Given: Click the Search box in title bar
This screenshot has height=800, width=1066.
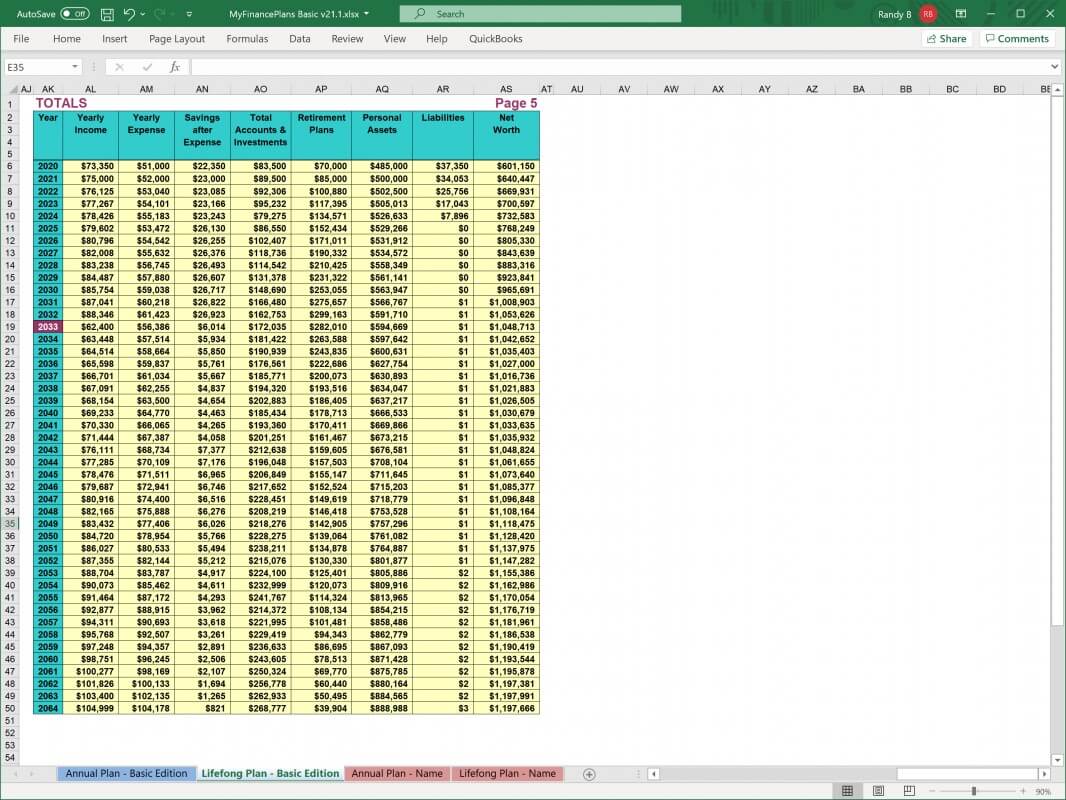Looking at the screenshot, I should click(x=540, y=14).
